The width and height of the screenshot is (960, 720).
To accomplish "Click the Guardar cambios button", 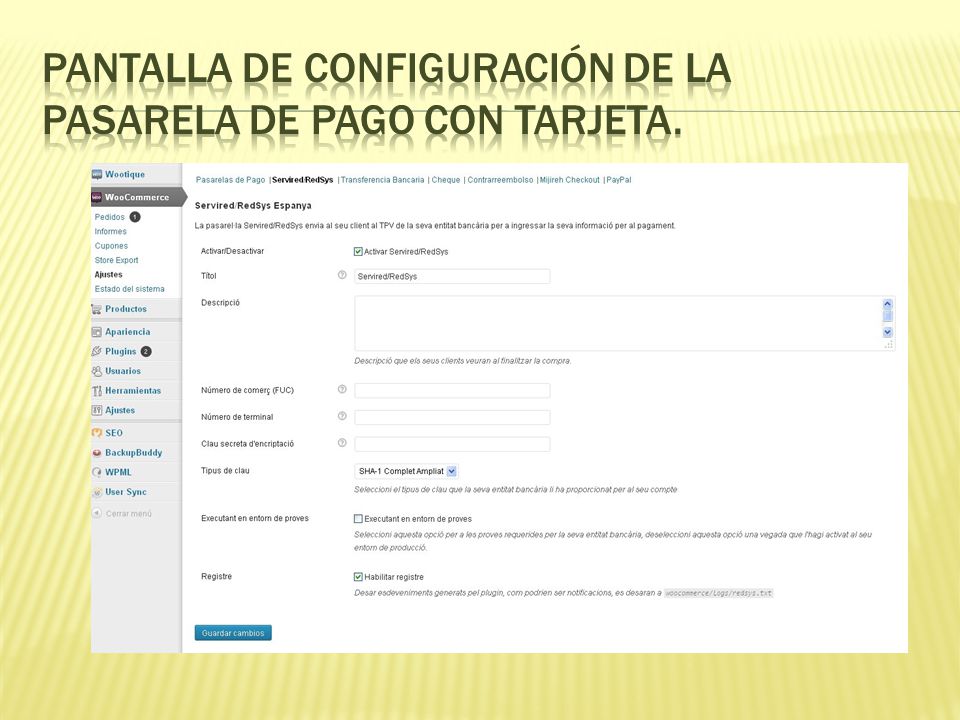I will pyautogui.click(x=233, y=633).
